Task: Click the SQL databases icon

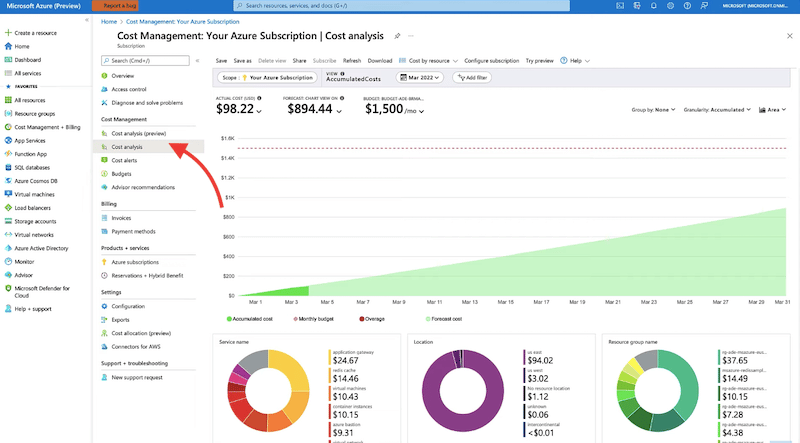Action: 8,167
